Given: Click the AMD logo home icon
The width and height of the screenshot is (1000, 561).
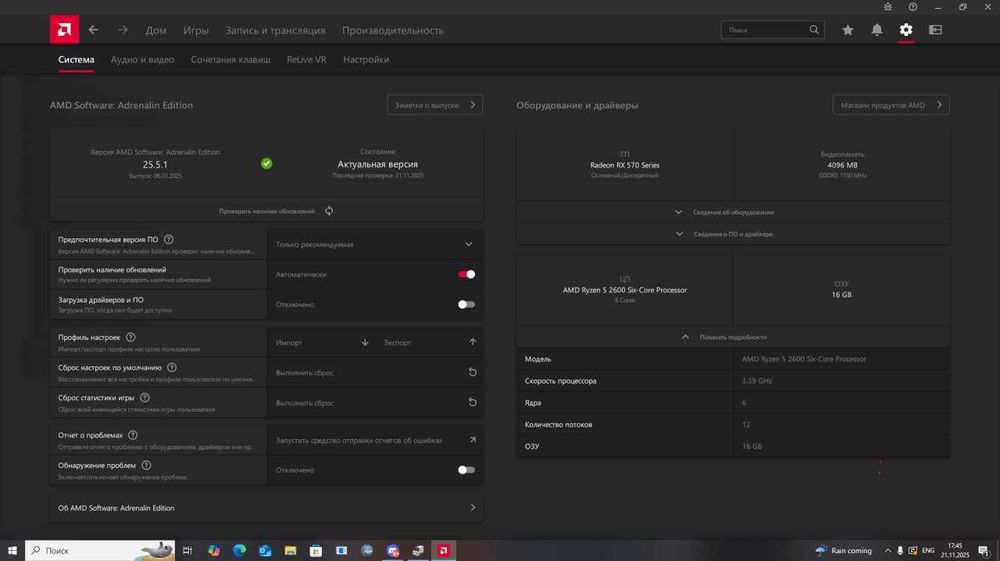Looking at the screenshot, I should tap(64, 29).
